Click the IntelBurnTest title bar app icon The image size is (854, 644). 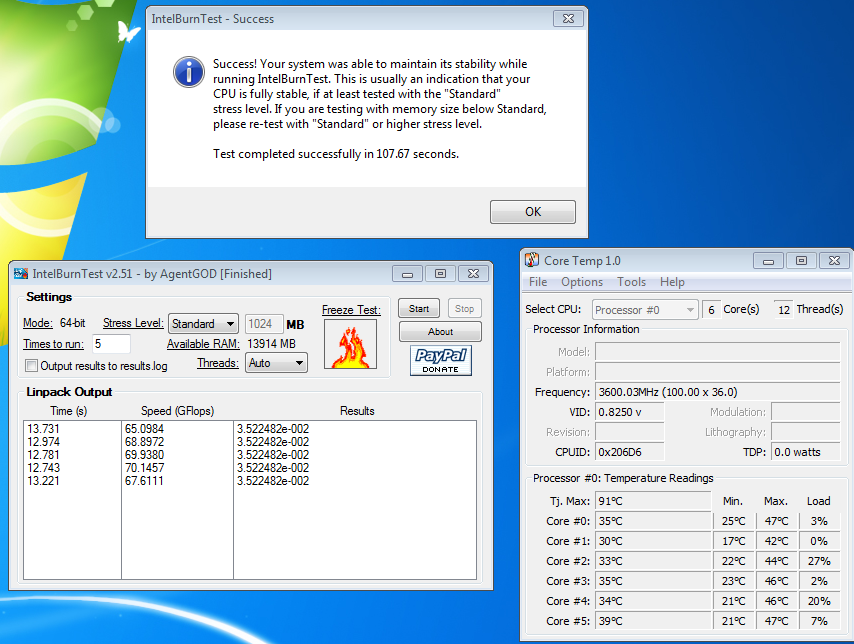[21, 274]
